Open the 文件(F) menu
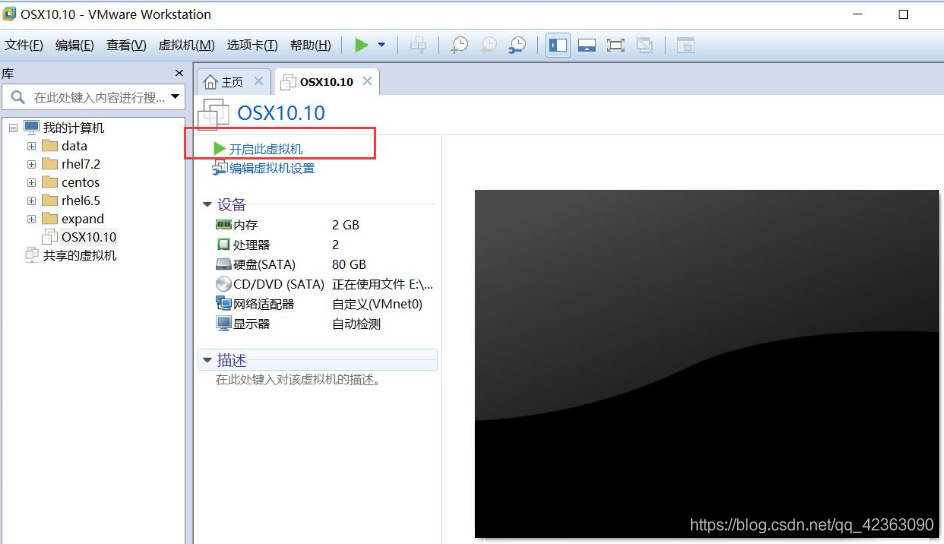 tap(24, 45)
